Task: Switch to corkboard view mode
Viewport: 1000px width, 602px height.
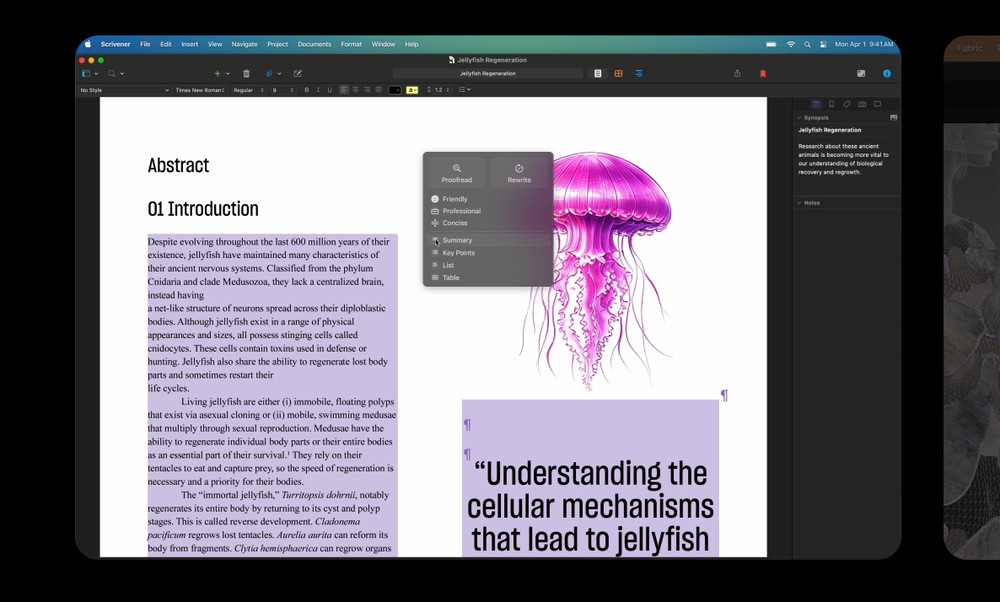Action: click(618, 74)
